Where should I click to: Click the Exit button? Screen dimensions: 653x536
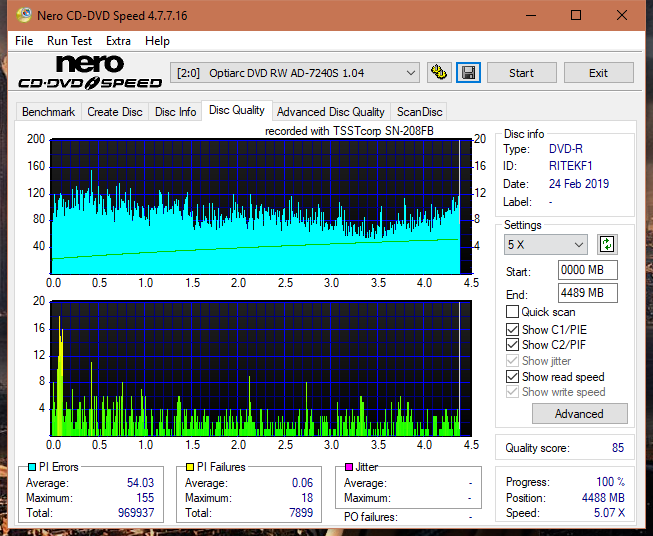(x=598, y=73)
